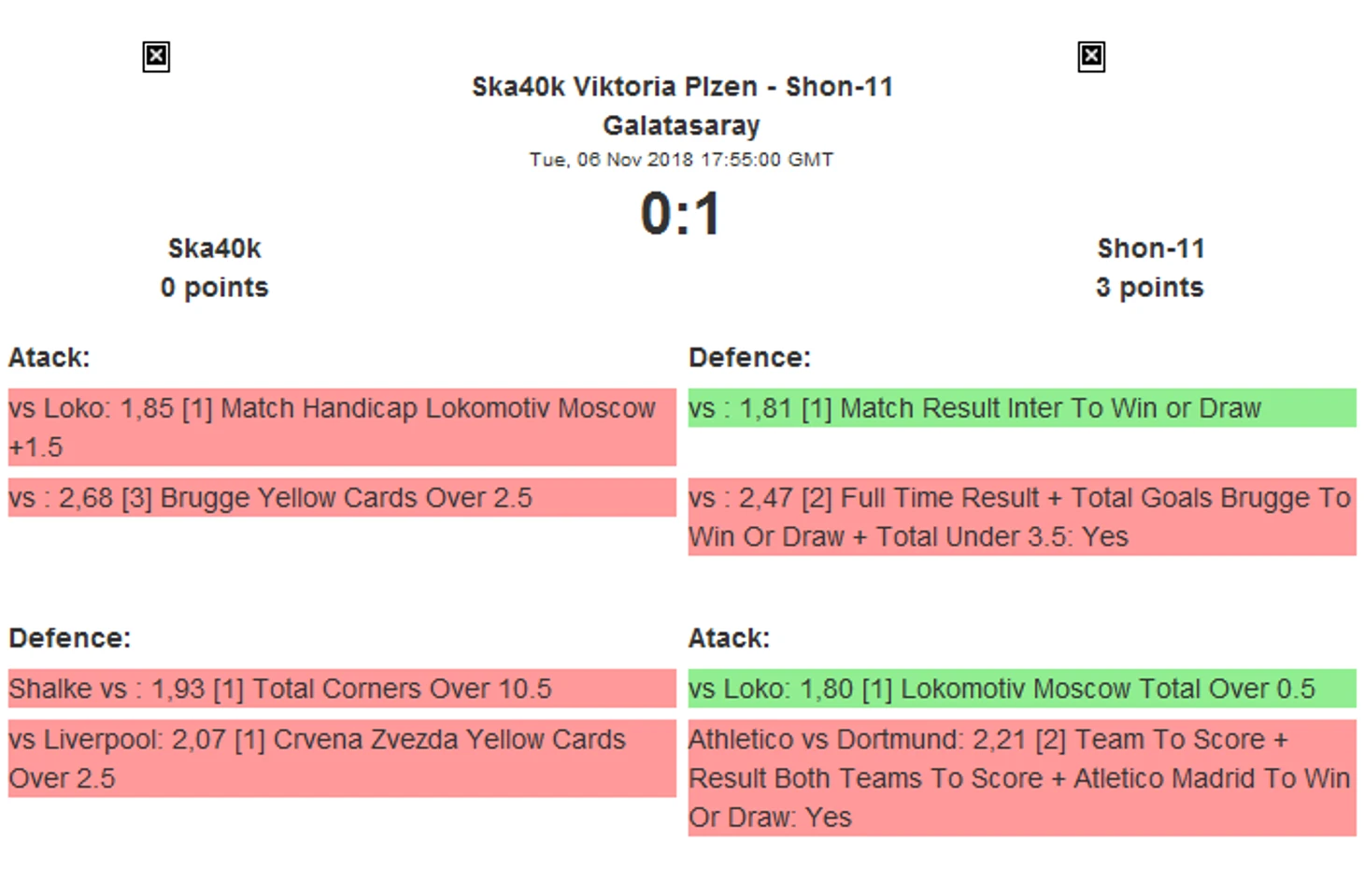
Task: Click the Brugge Yellow Cards Over 2.5 bet
Action: pyautogui.click(x=341, y=498)
